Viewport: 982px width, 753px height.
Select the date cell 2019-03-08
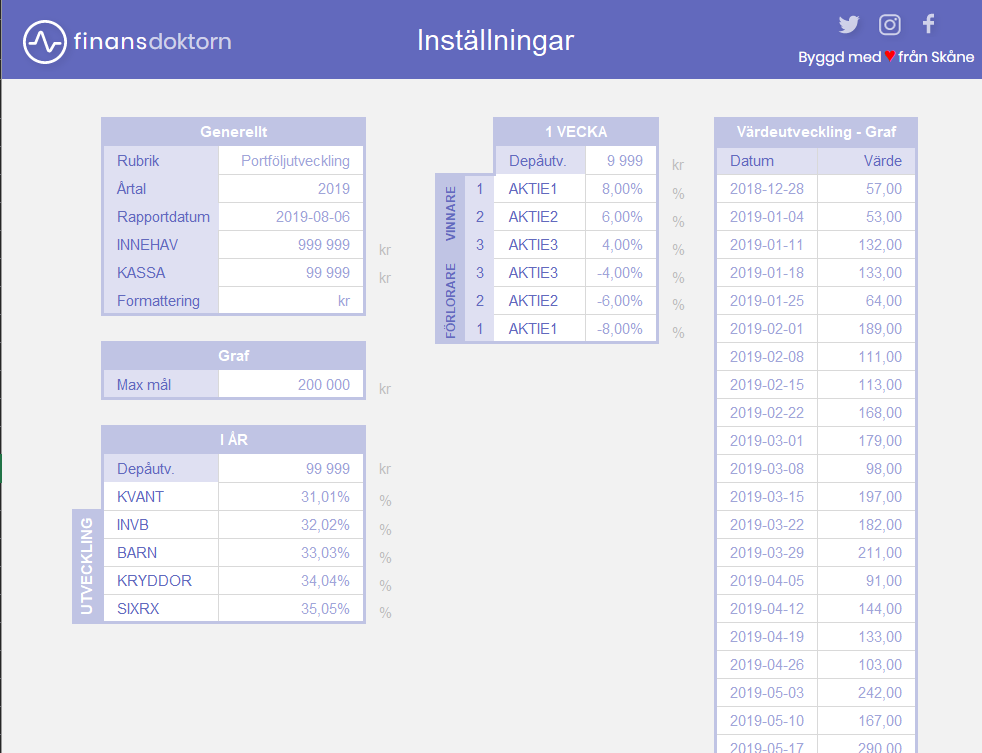767,469
